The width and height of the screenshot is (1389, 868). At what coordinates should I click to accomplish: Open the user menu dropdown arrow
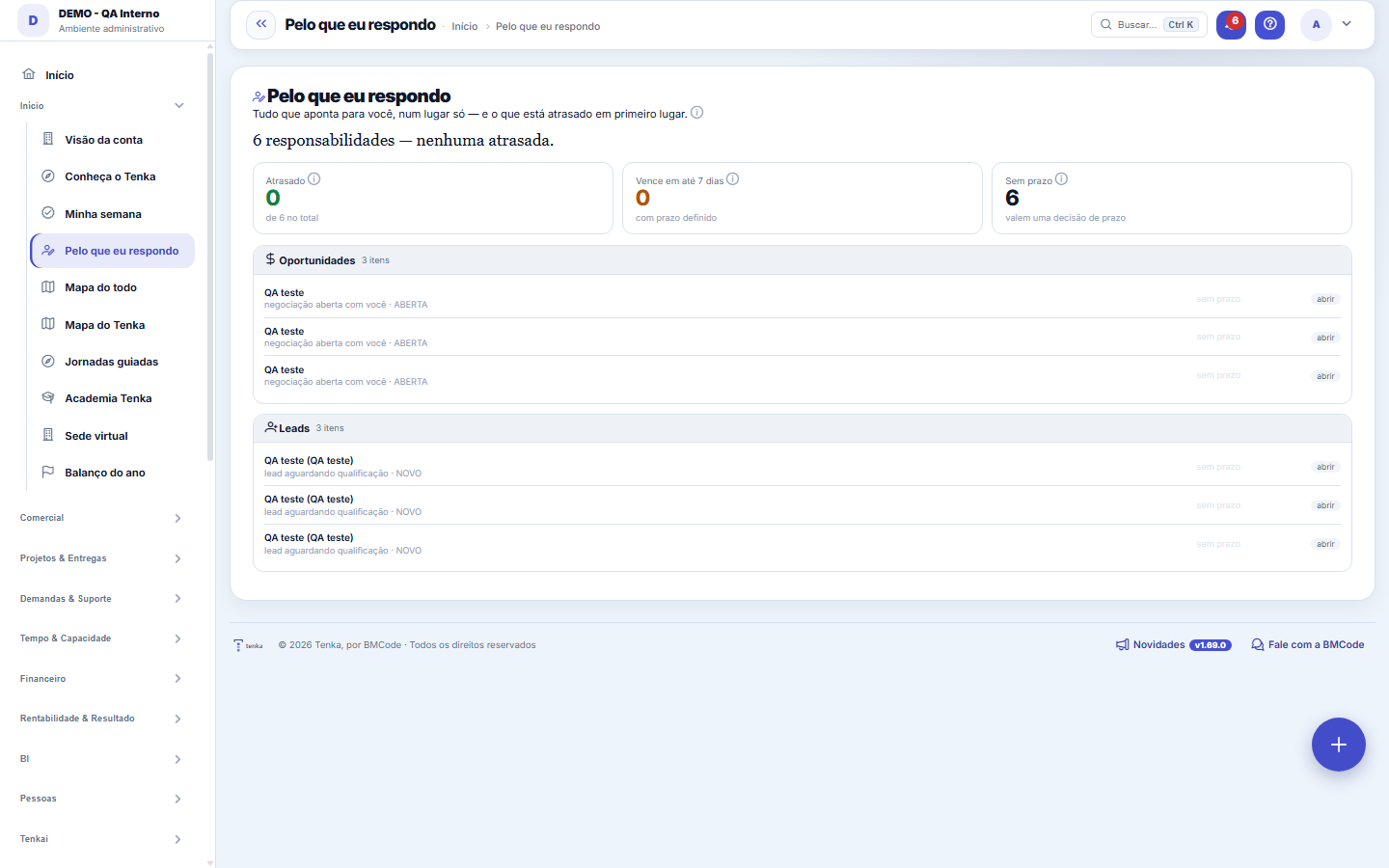(1347, 24)
